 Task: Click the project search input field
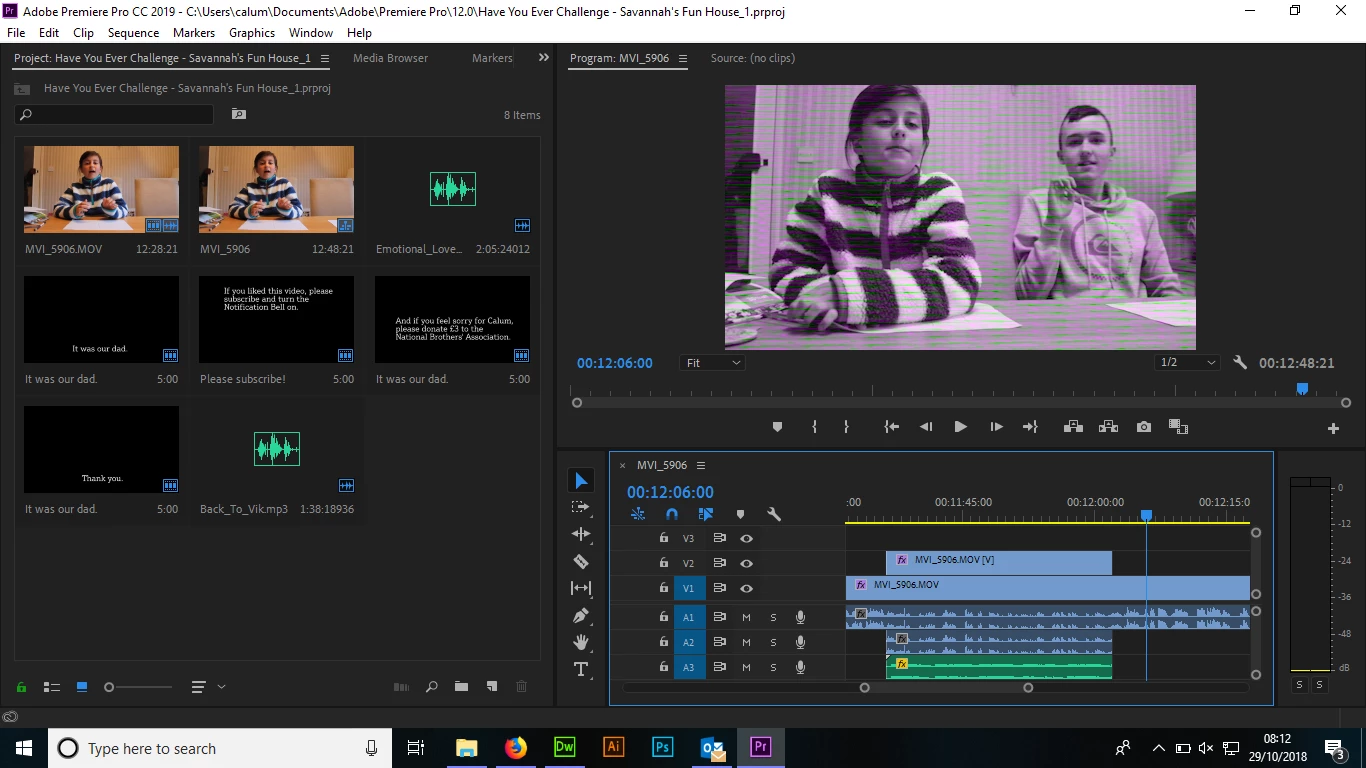coord(114,115)
